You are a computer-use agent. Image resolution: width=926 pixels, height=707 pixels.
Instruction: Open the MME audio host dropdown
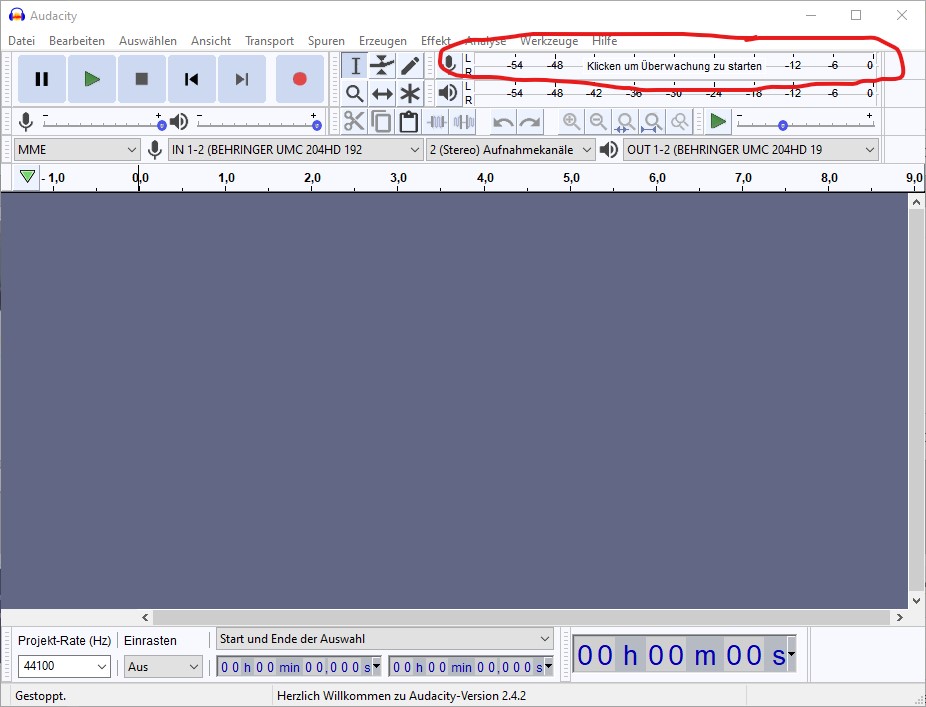pos(76,150)
